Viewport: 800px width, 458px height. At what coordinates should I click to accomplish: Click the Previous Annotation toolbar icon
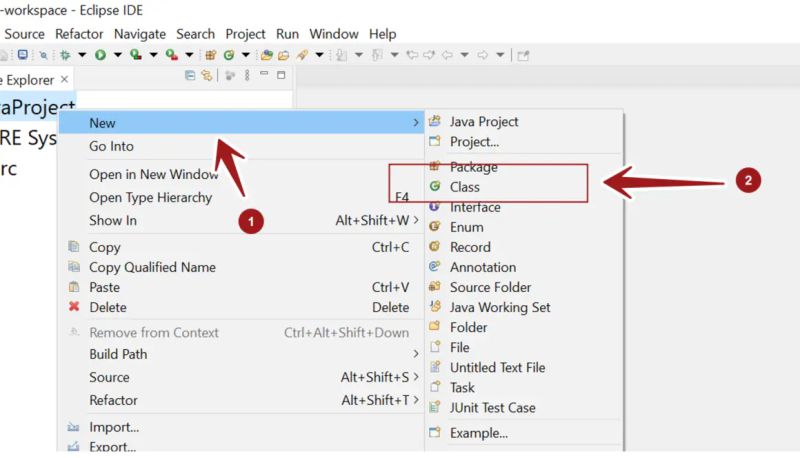[377, 55]
